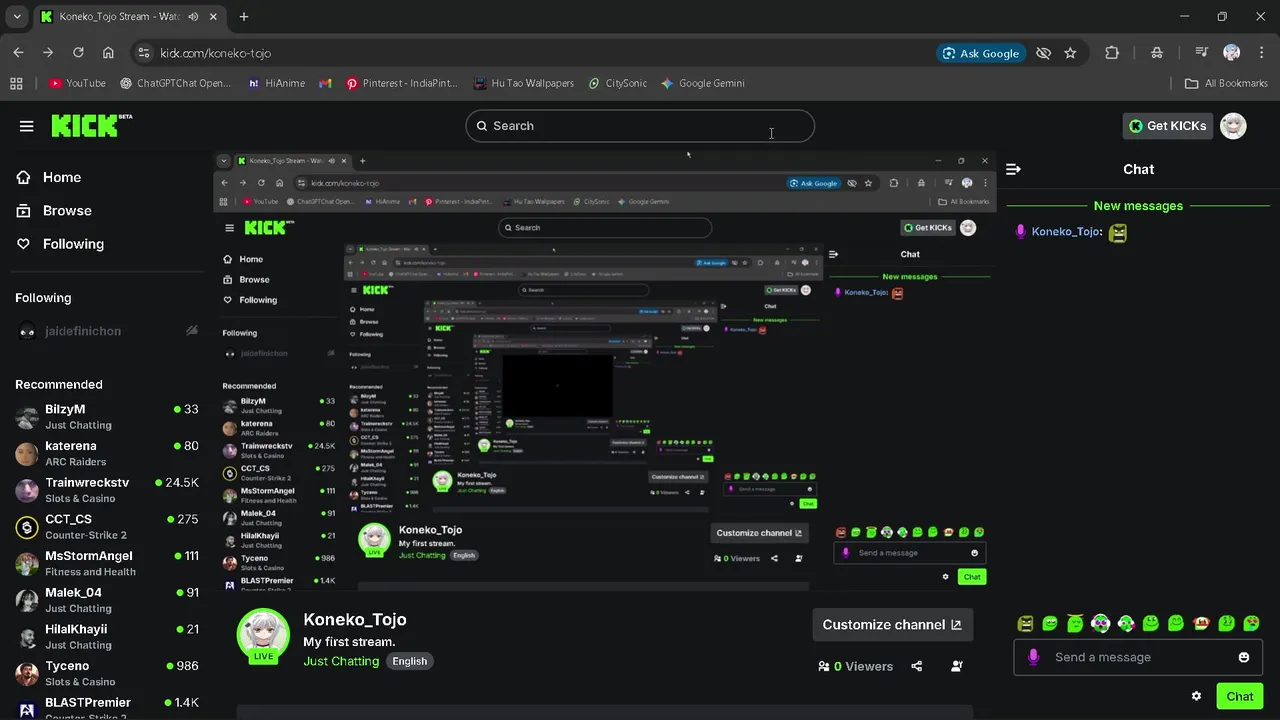Viewport: 1280px width, 720px height.
Task: Open the Chrome extensions menu
Action: pos(1112,53)
